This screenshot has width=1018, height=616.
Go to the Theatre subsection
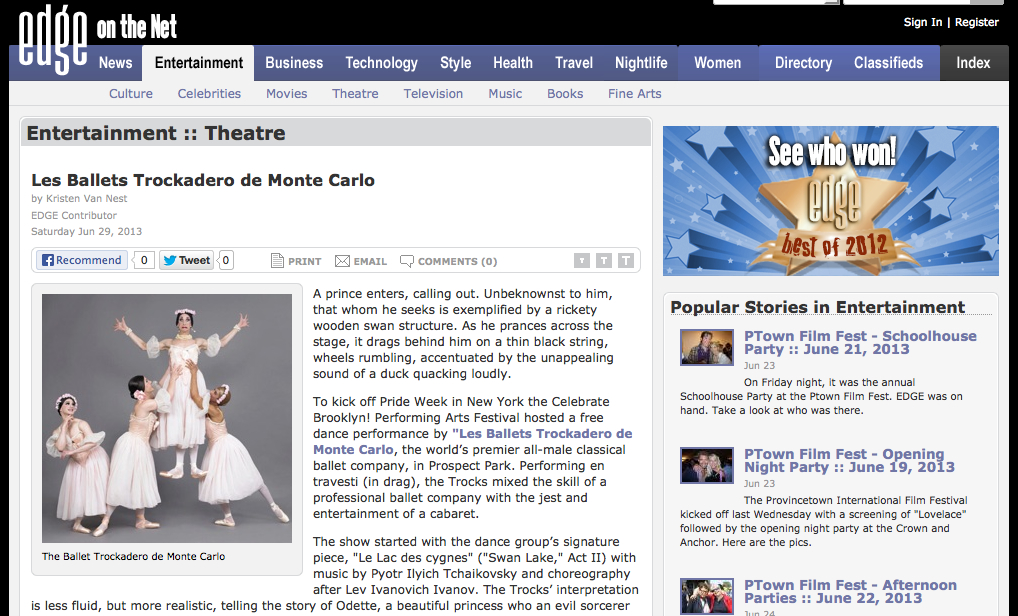click(355, 94)
